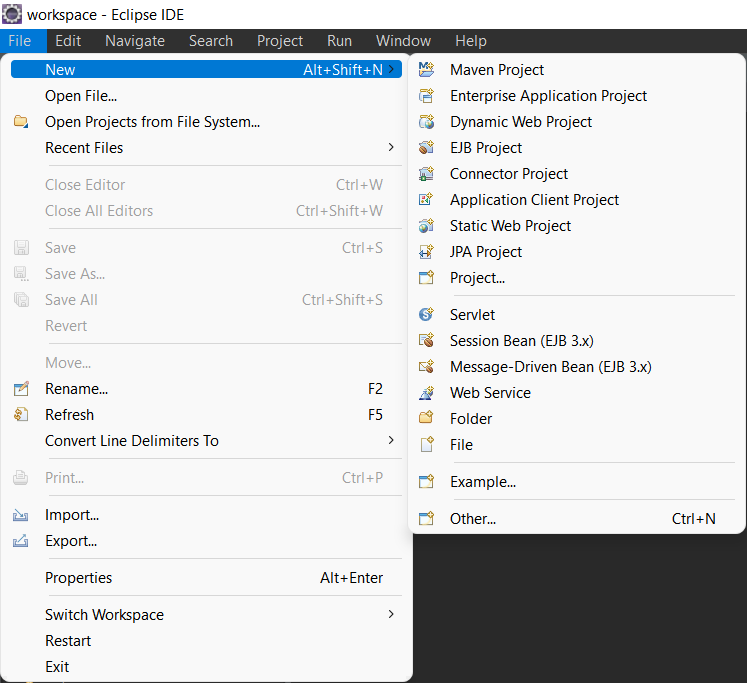Viewport: 747px width, 683px height.
Task: Click the Eclipse IDE icon in the title bar
Action: click(11, 14)
